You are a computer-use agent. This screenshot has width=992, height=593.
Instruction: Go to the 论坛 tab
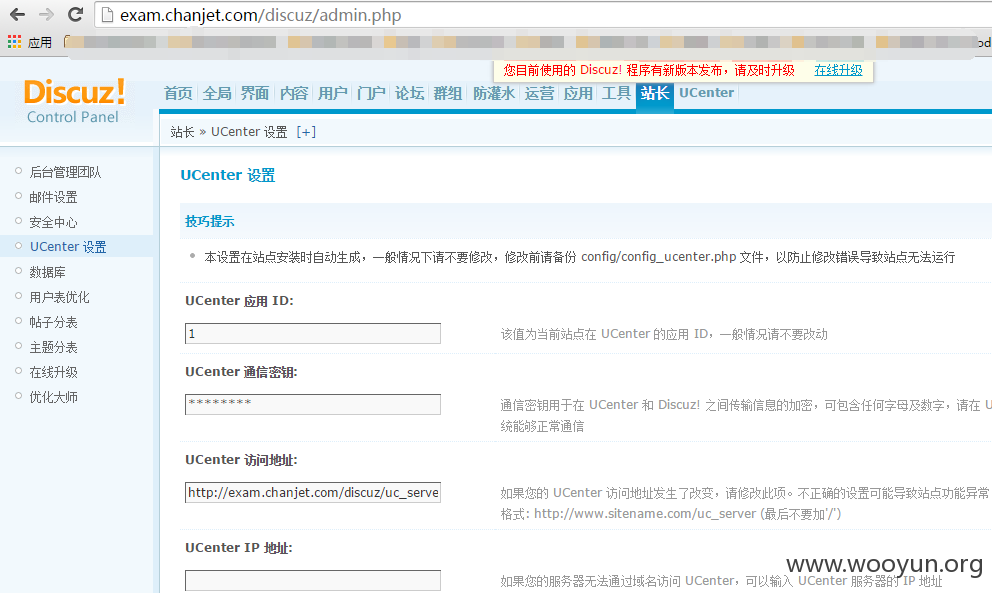(x=409, y=94)
